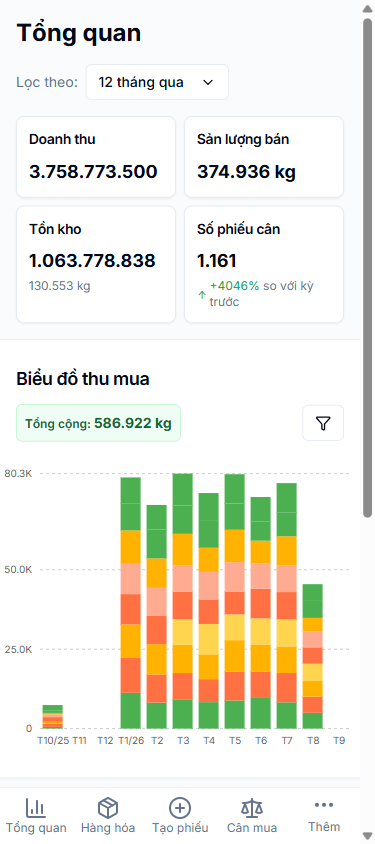
Task: Click the 50.0K axis label
Action: [x=18, y=569]
